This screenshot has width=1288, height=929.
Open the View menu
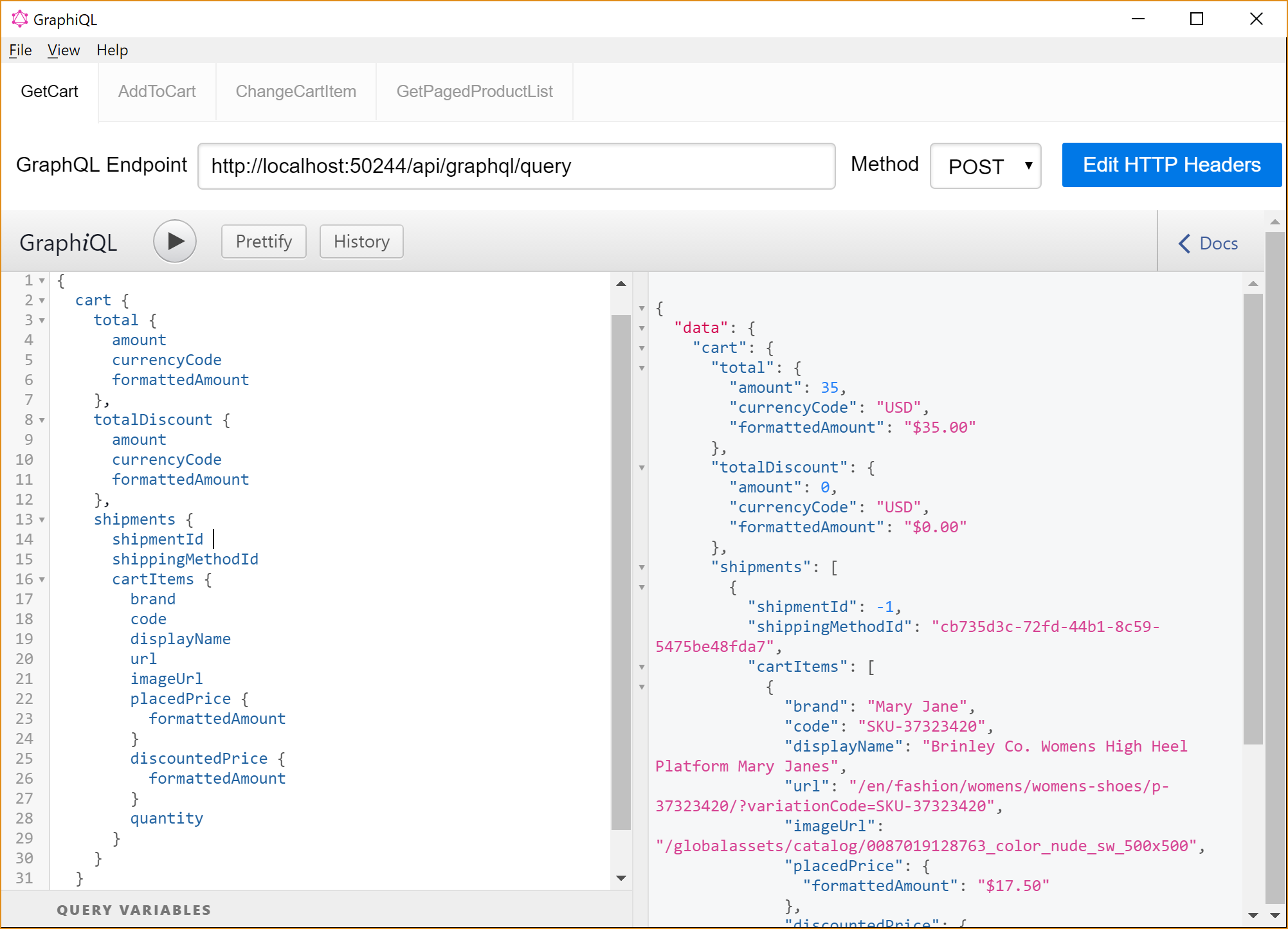pos(64,50)
